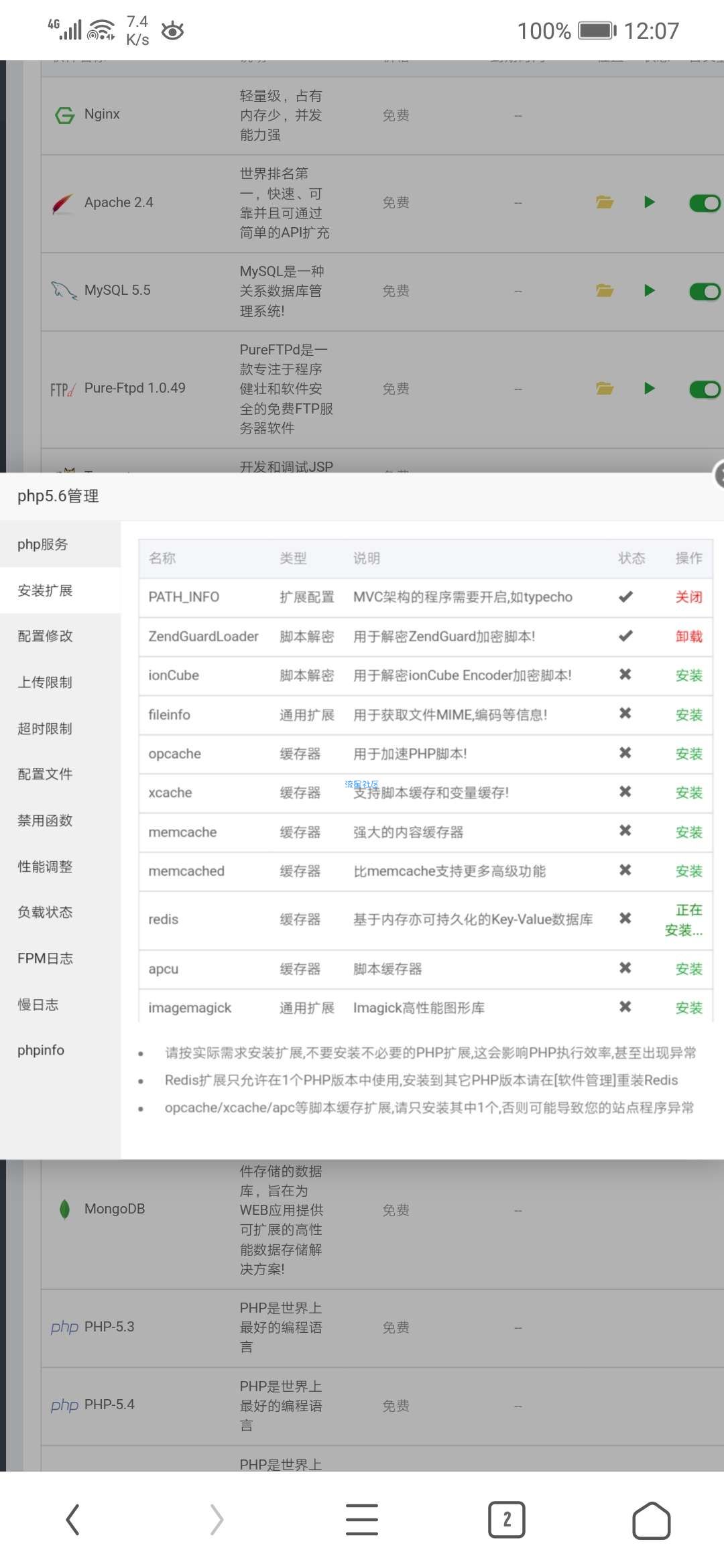Image resolution: width=724 pixels, height=1568 pixels.
Task: Click the MySQL 5.5 software name
Action: coord(117,290)
